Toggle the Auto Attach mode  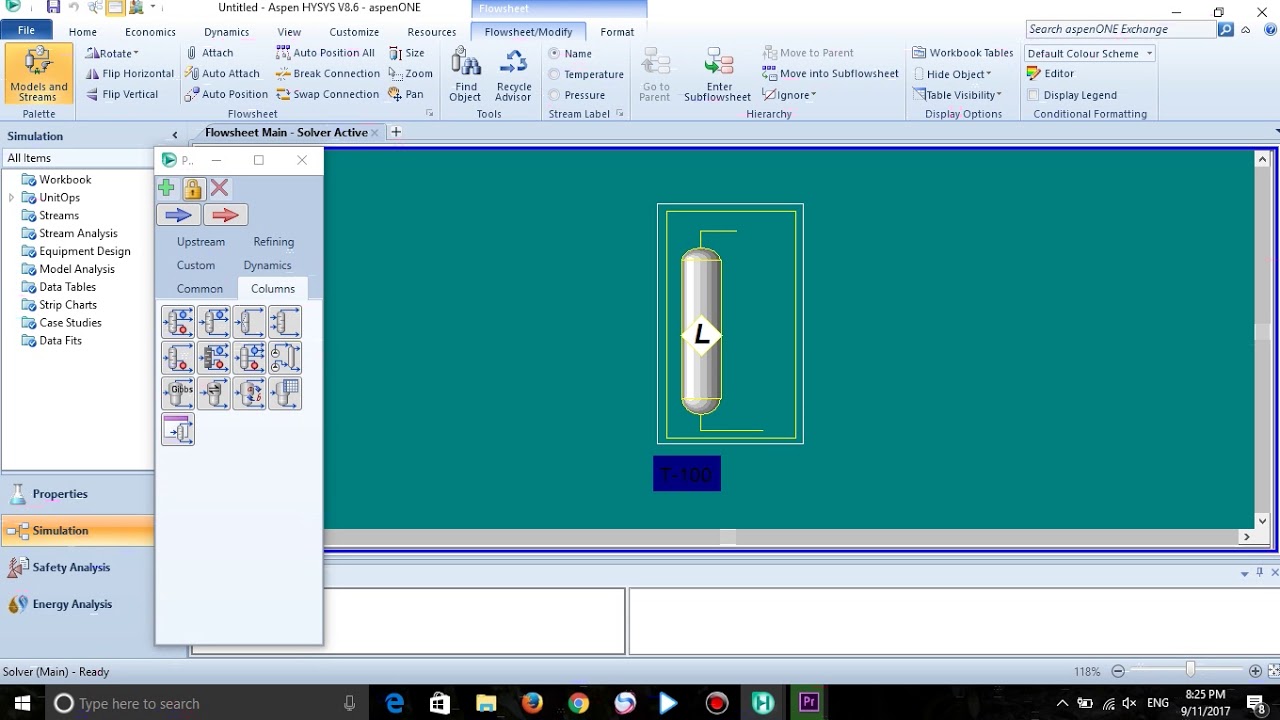pos(222,74)
